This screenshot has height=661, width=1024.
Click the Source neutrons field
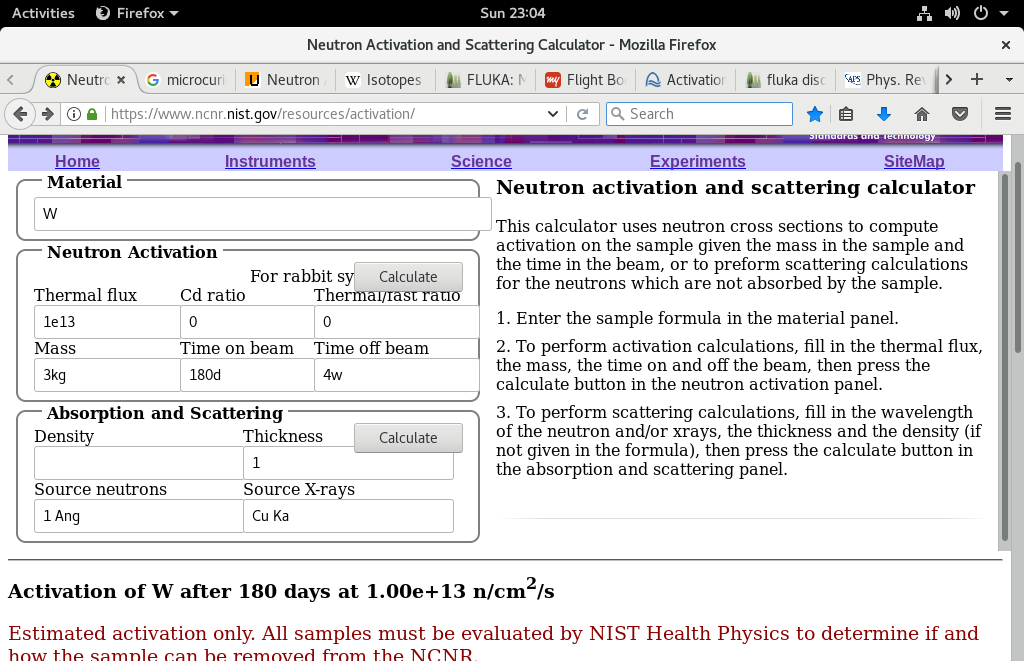pyautogui.click(x=138, y=516)
